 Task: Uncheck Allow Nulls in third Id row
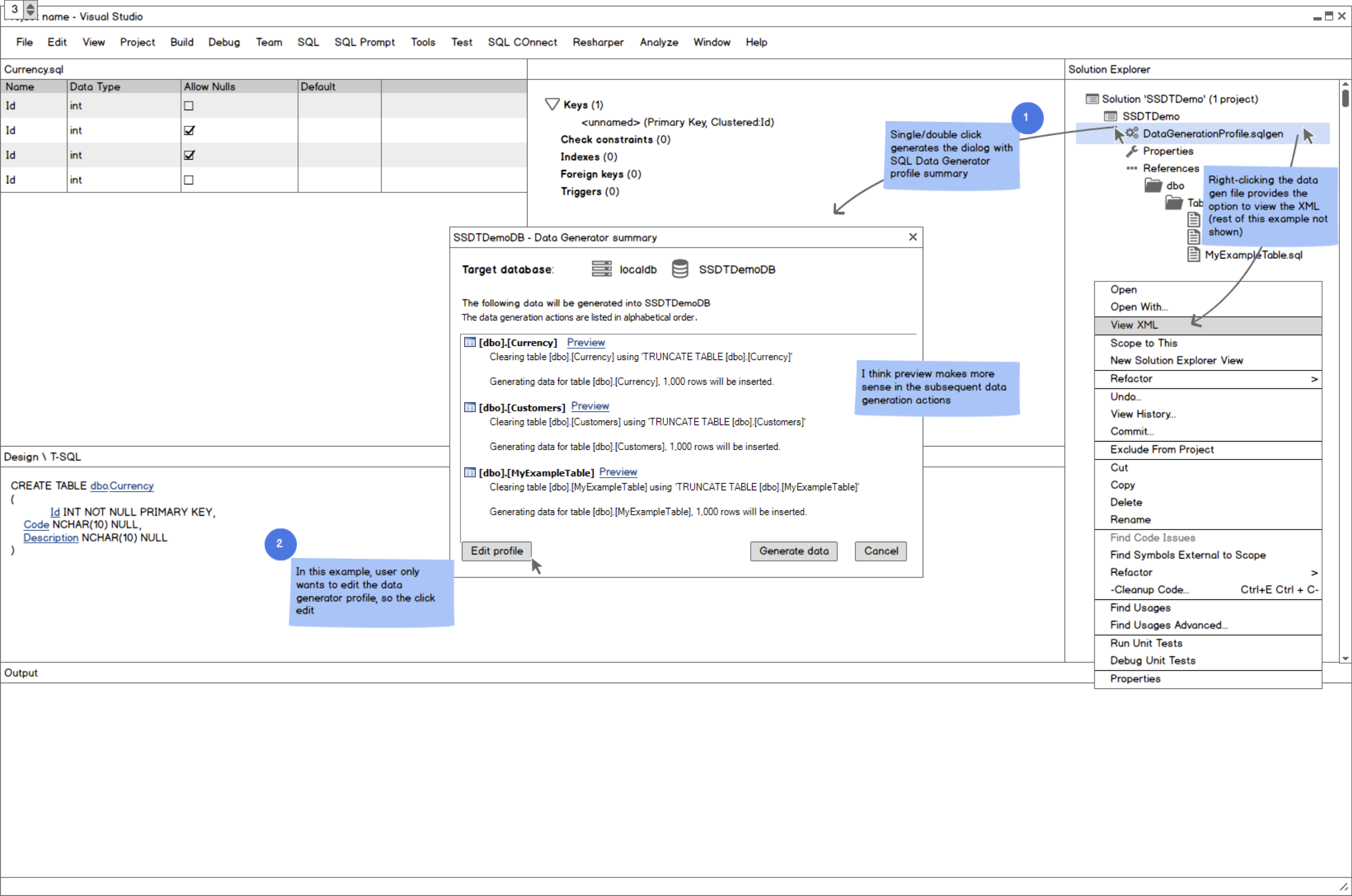pos(189,155)
